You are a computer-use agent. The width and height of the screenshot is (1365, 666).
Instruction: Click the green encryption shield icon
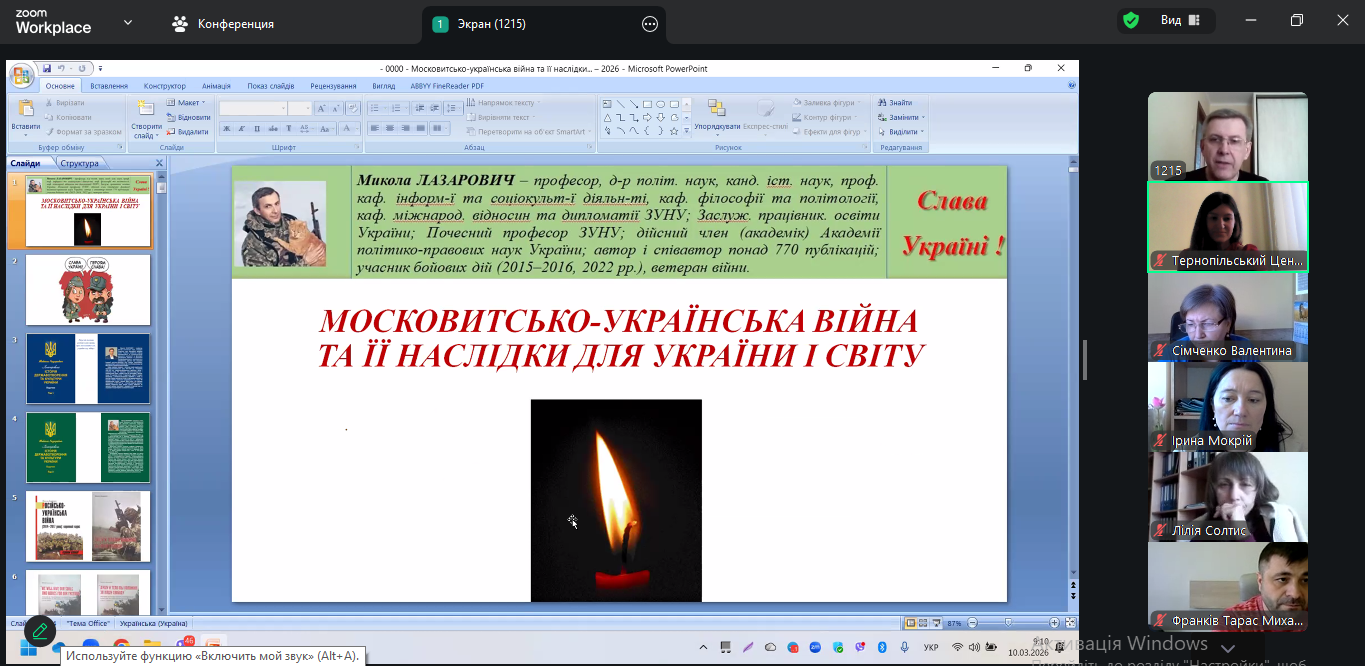point(1131,21)
